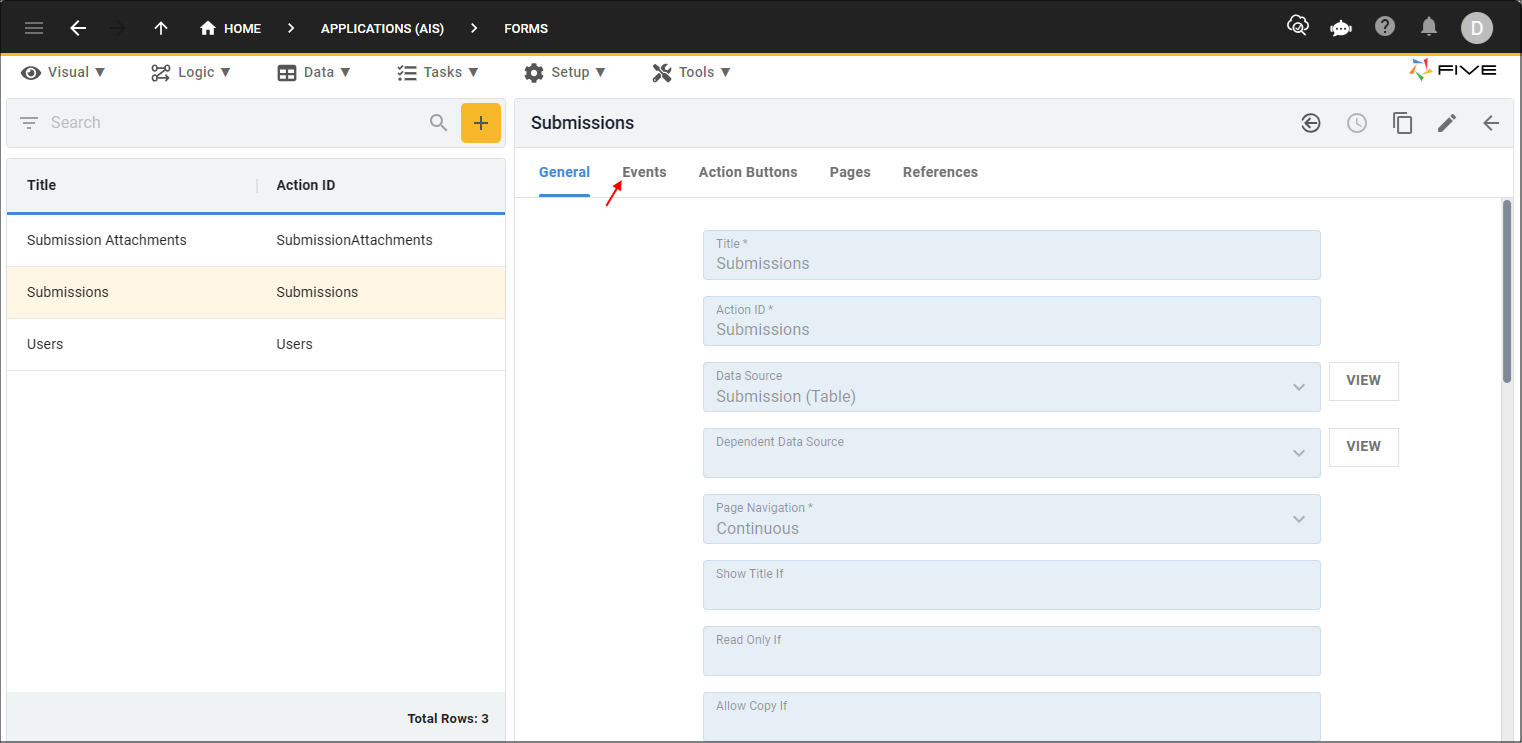Switch to the Action Buttons tab
The width and height of the screenshot is (1522, 743).
tap(747, 172)
